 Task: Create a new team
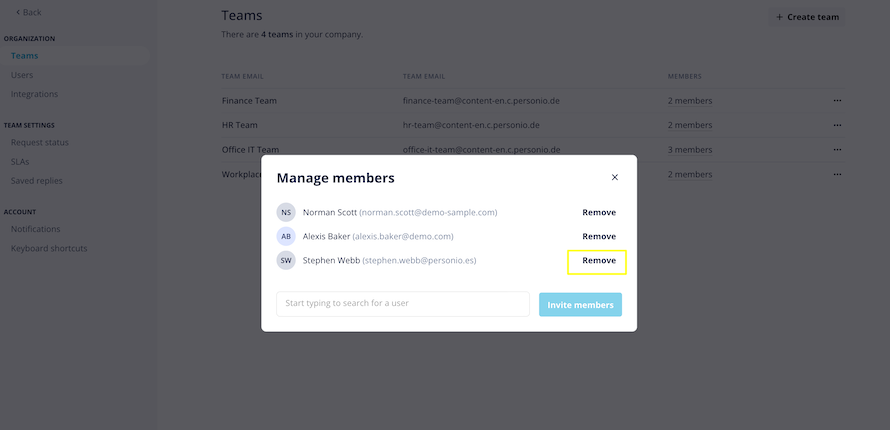click(x=807, y=17)
